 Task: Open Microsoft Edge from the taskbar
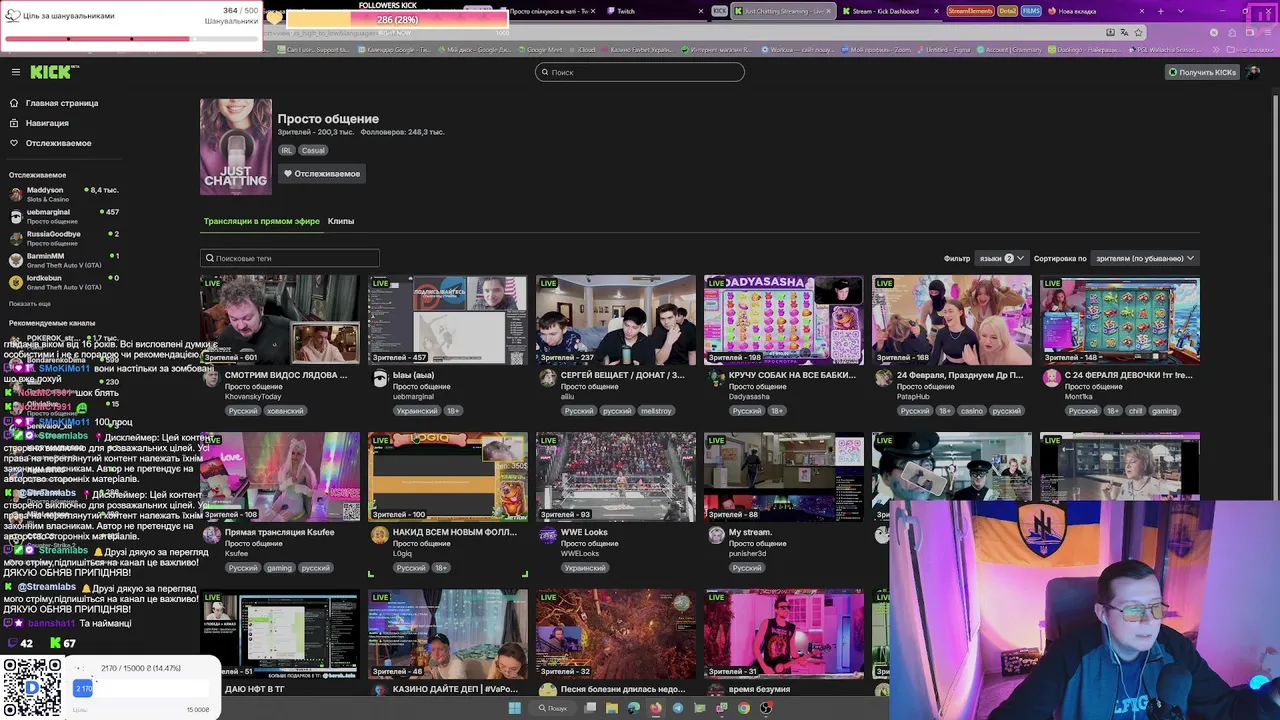click(x=634, y=708)
